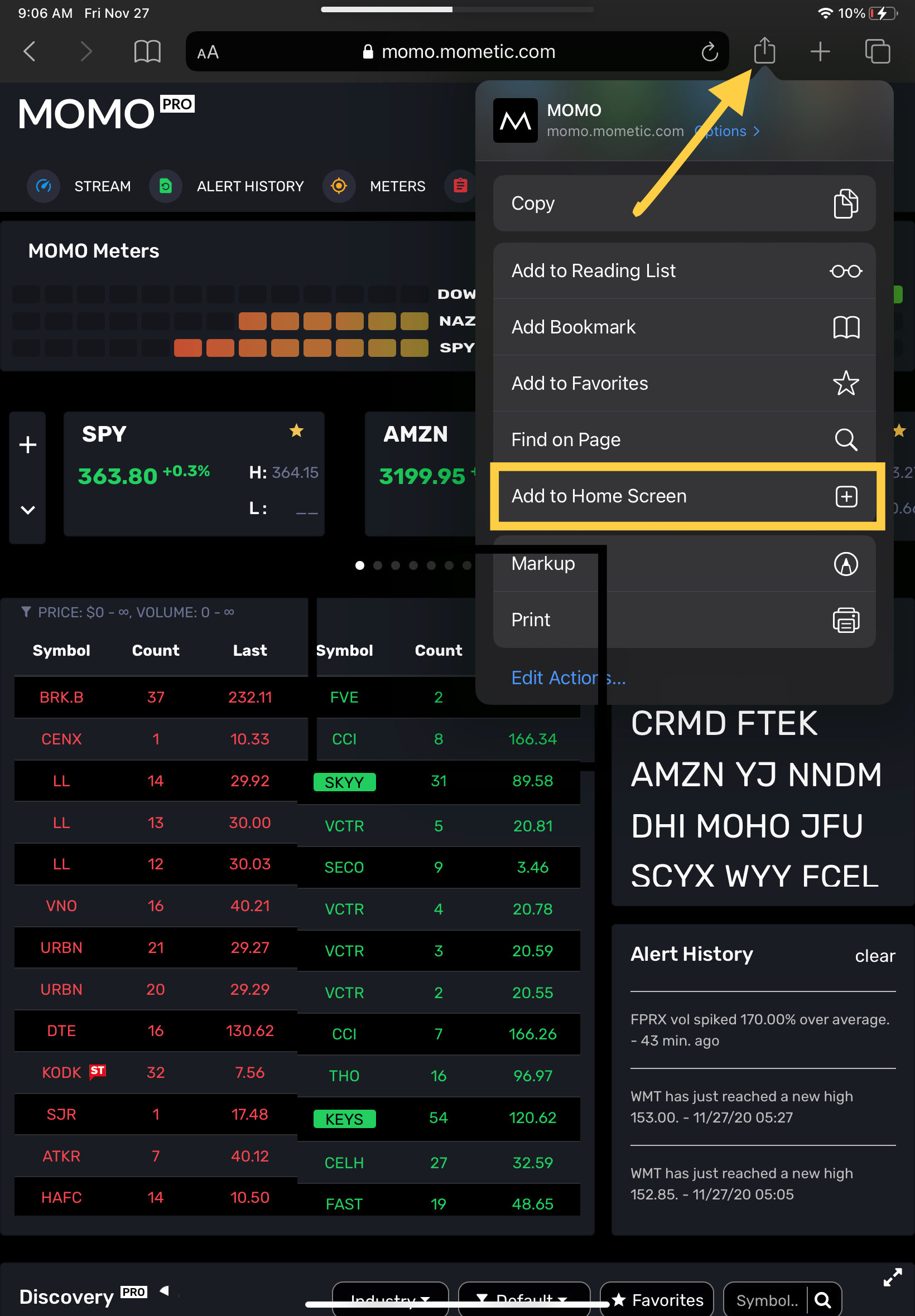Expand Options in the share sheet header
This screenshot has width=915, height=1316.
point(726,131)
